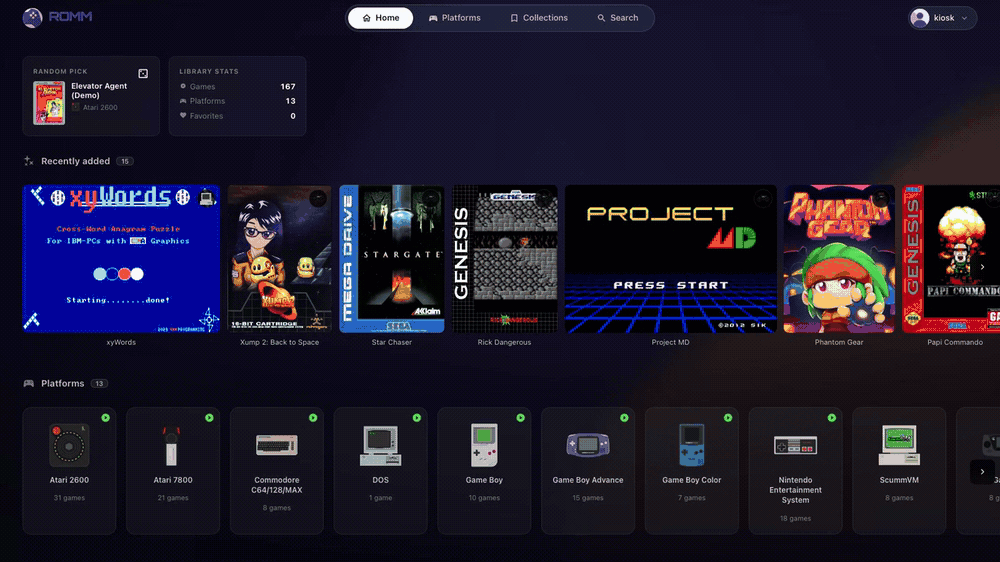
Task: Open the Phantom Gear game cover
Action: 839,259
